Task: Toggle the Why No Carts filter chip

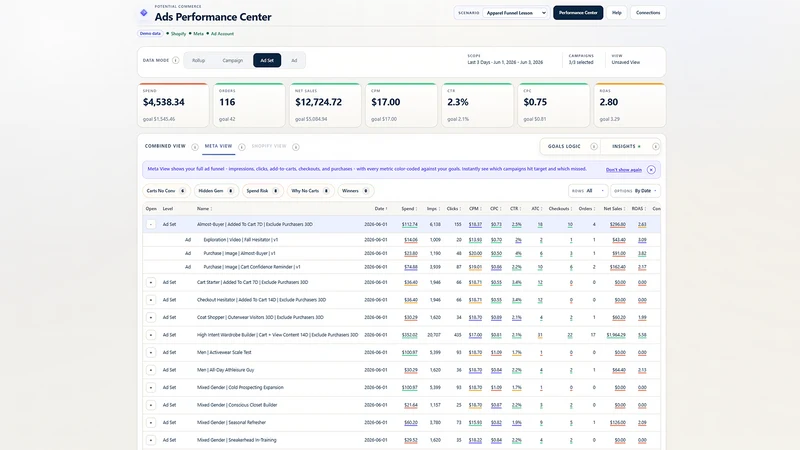Action: click(x=310, y=191)
